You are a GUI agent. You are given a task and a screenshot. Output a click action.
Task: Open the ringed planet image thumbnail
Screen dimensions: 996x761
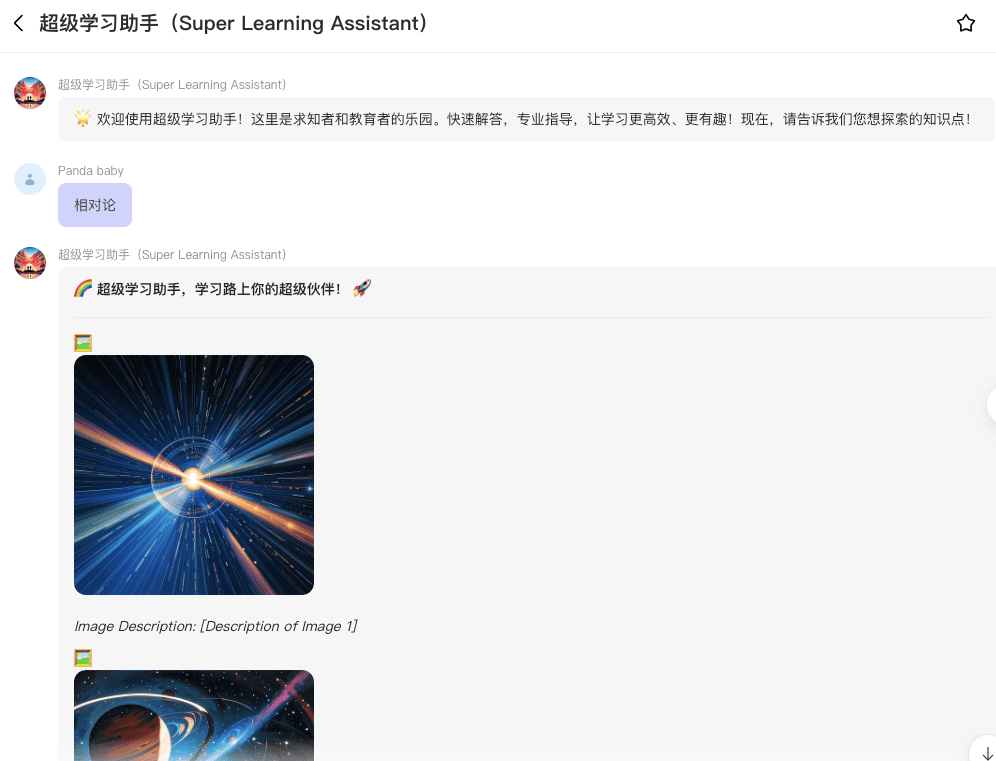pyautogui.click(x=194, y=715)
